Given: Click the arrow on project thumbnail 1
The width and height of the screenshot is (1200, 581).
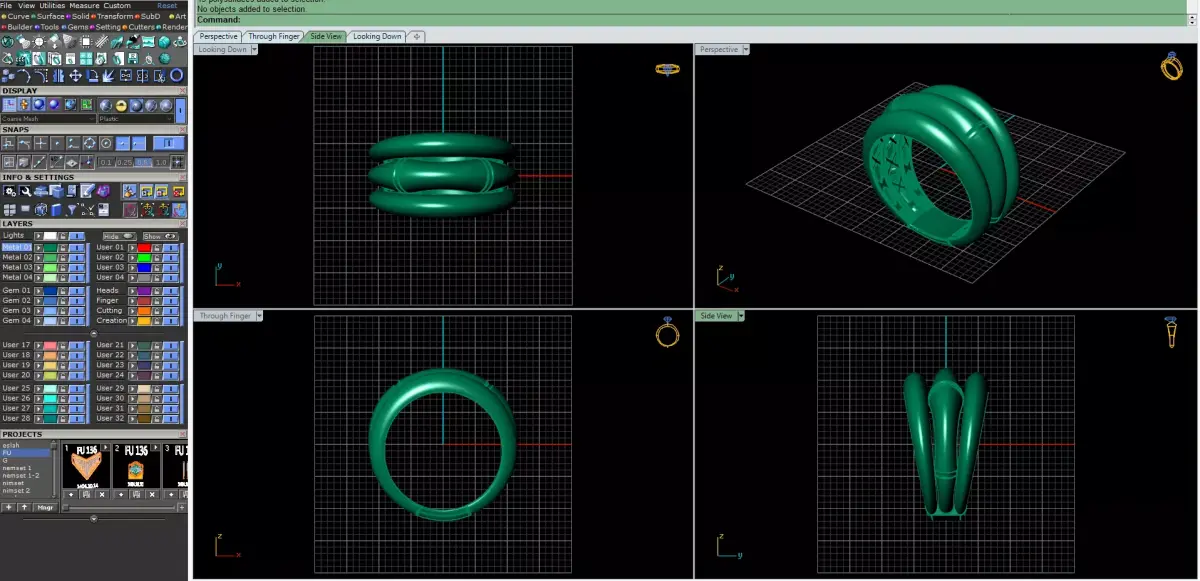Looking at the screenshot, I should (x=105, y=447).
